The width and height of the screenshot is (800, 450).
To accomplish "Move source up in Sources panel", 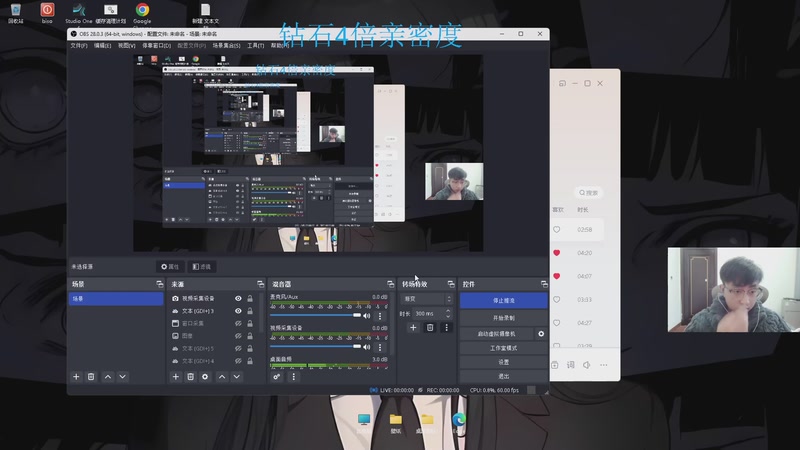I will [x=222, y=377].
